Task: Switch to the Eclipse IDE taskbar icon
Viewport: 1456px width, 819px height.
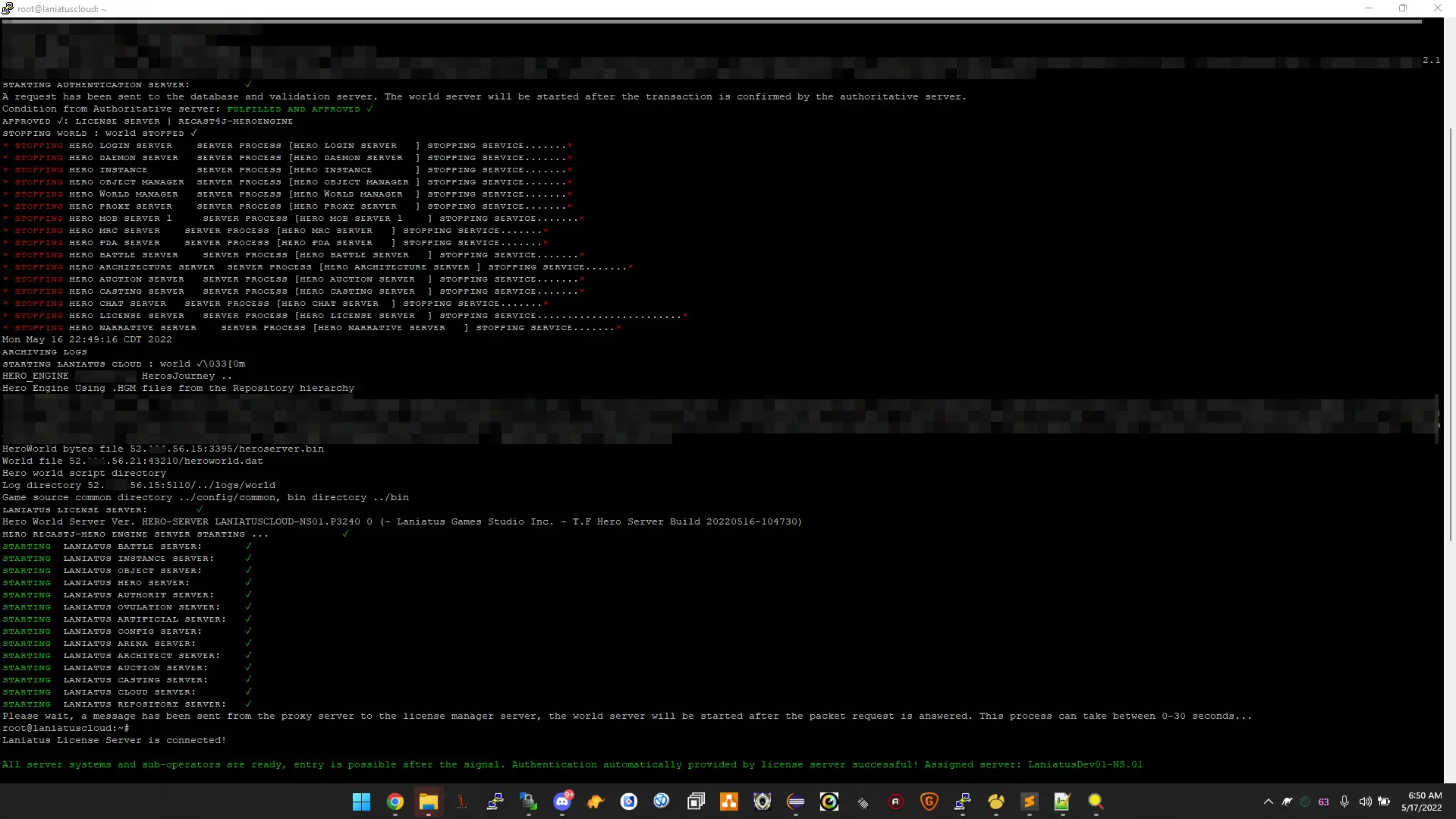Action: tap(796, 802)
